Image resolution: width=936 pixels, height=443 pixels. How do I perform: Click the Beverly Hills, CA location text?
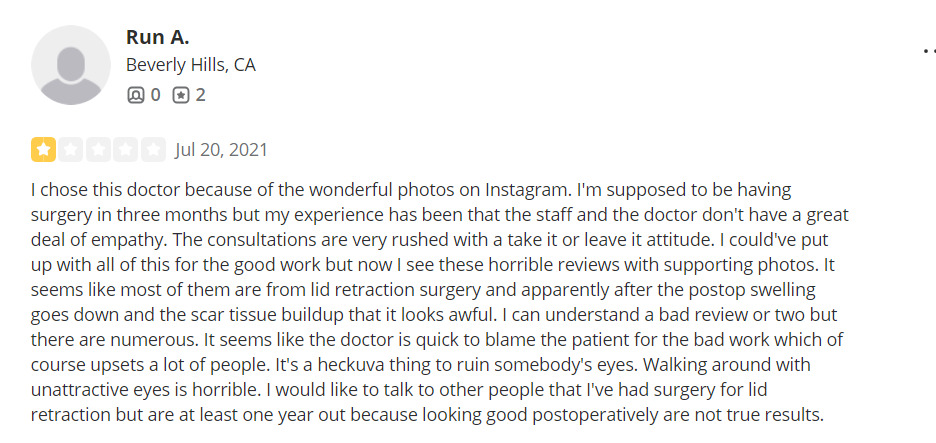190,64
